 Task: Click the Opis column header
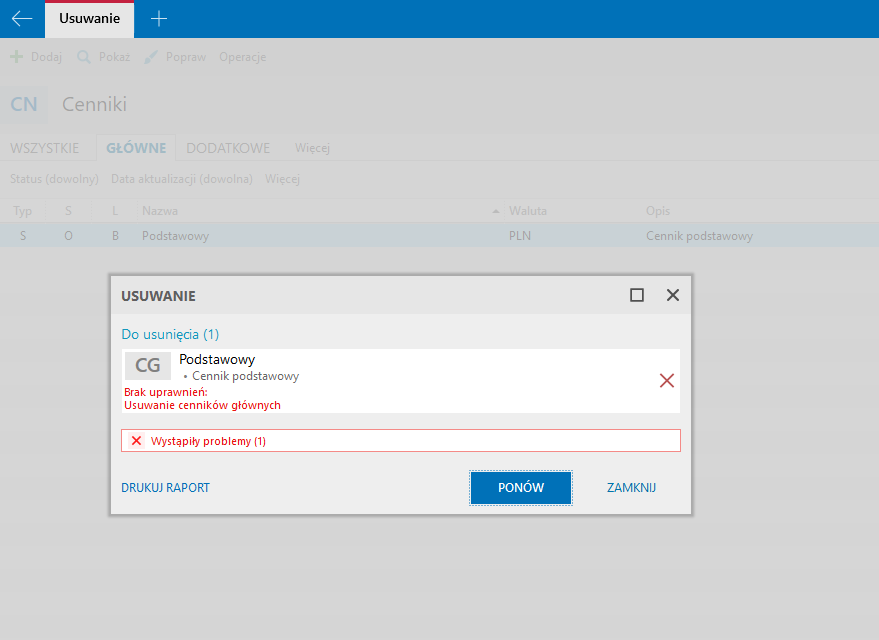(x=658, y=211)
